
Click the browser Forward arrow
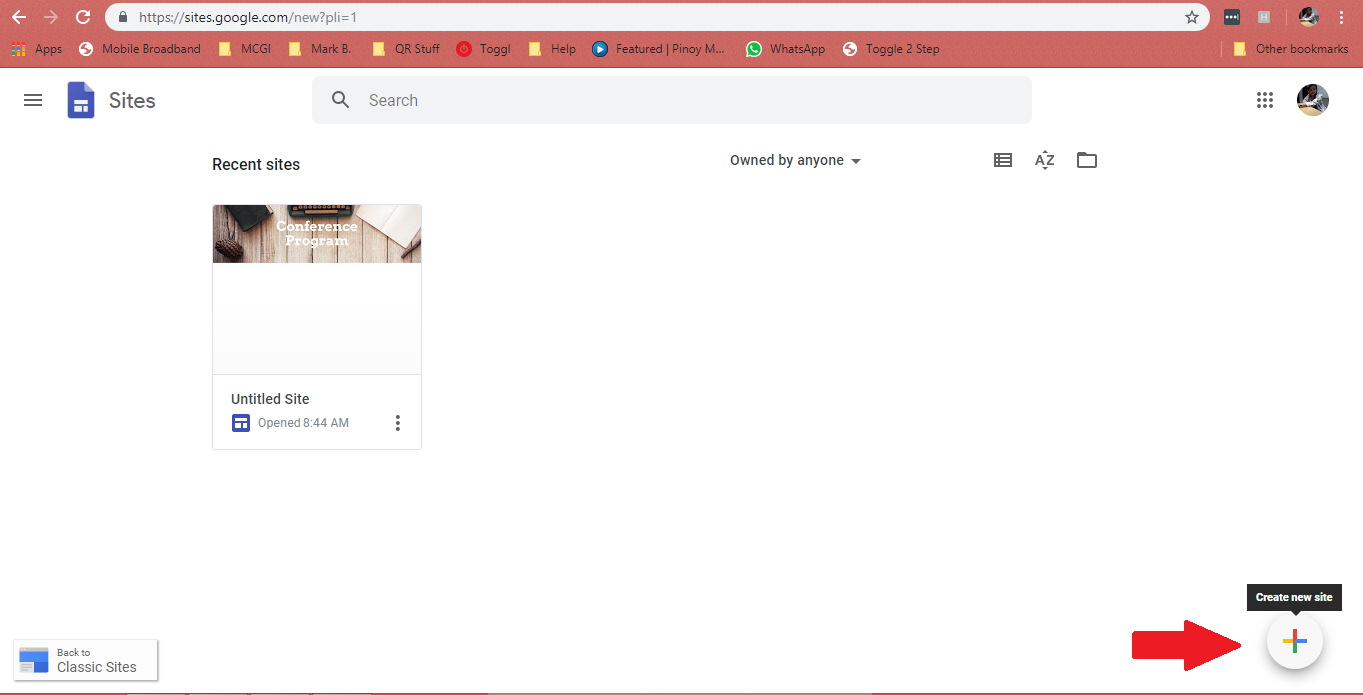pos(51,17)
